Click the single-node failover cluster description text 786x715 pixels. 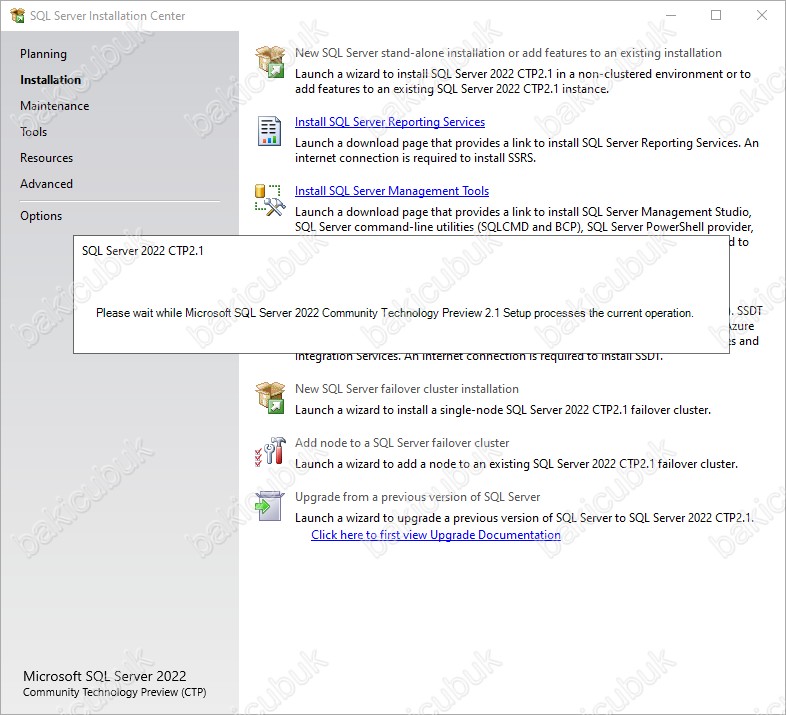click(503, 410)
